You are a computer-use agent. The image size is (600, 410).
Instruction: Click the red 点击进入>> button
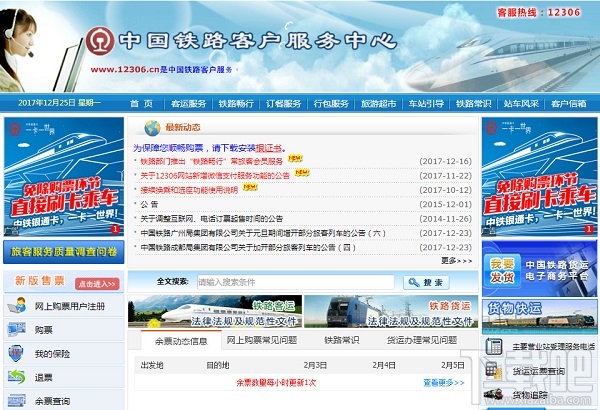pyautogui.click(x=97, y=284)
